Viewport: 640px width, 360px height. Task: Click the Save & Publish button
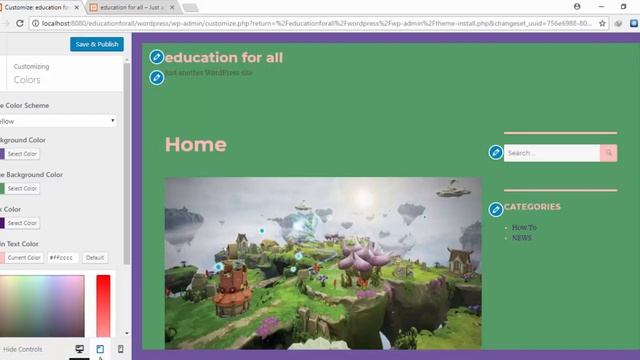(x=97, y=44)
